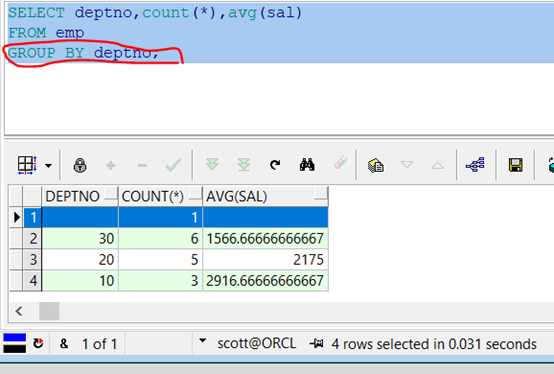This screenshot has height=374, width=554.
Task: Open the grid select mode icon
Action: point(27,165)
